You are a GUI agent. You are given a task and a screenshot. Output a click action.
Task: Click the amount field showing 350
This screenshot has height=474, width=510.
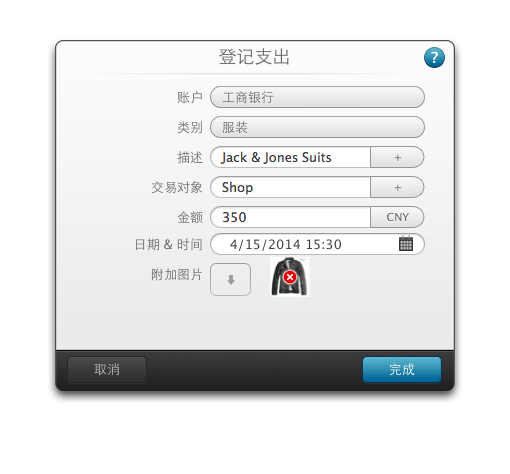290,217
